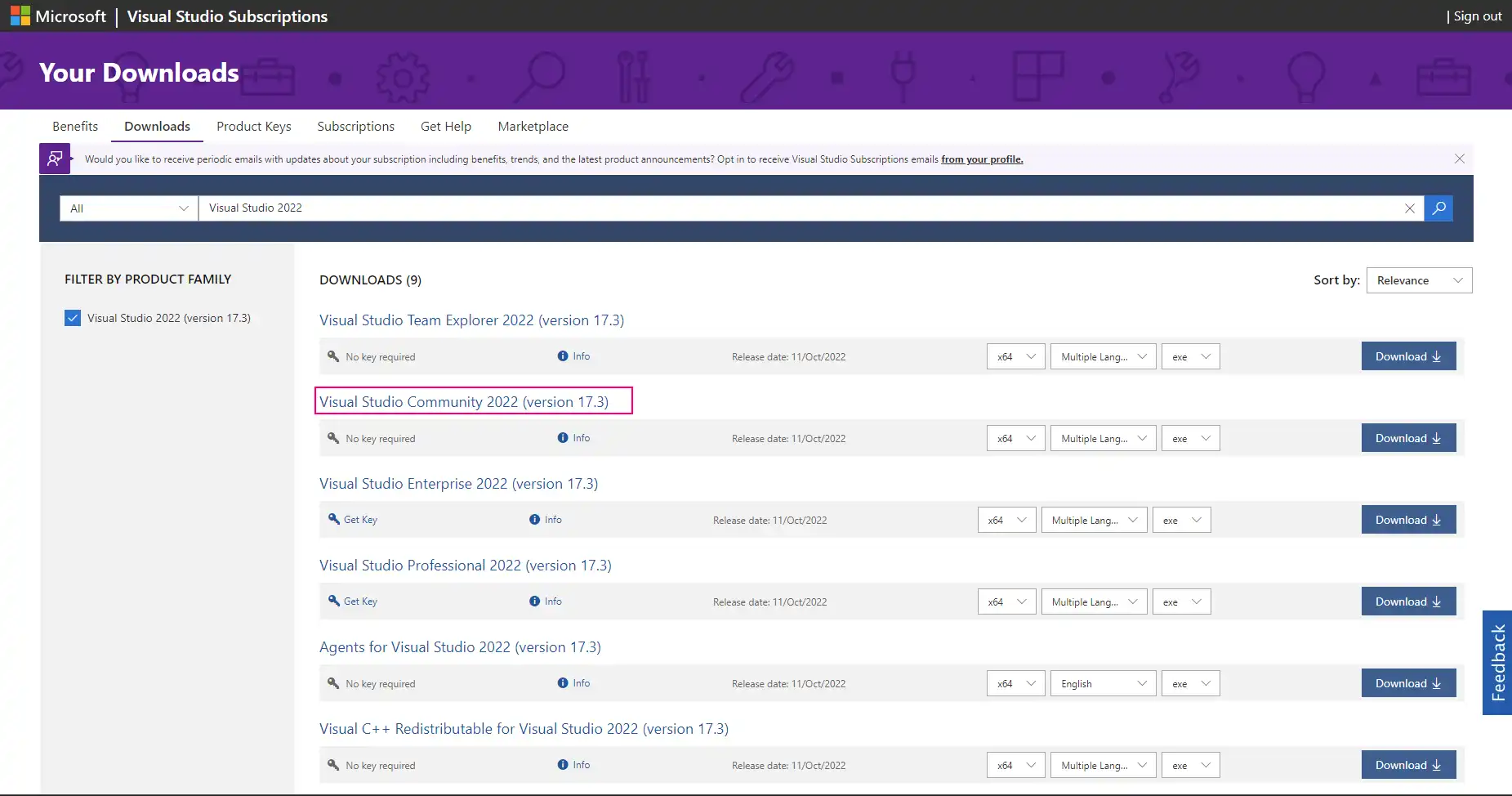The width and height of the screenshot is (1512, 796).
Task: Open the Marketplace tab
Action: tap(533, 126)
